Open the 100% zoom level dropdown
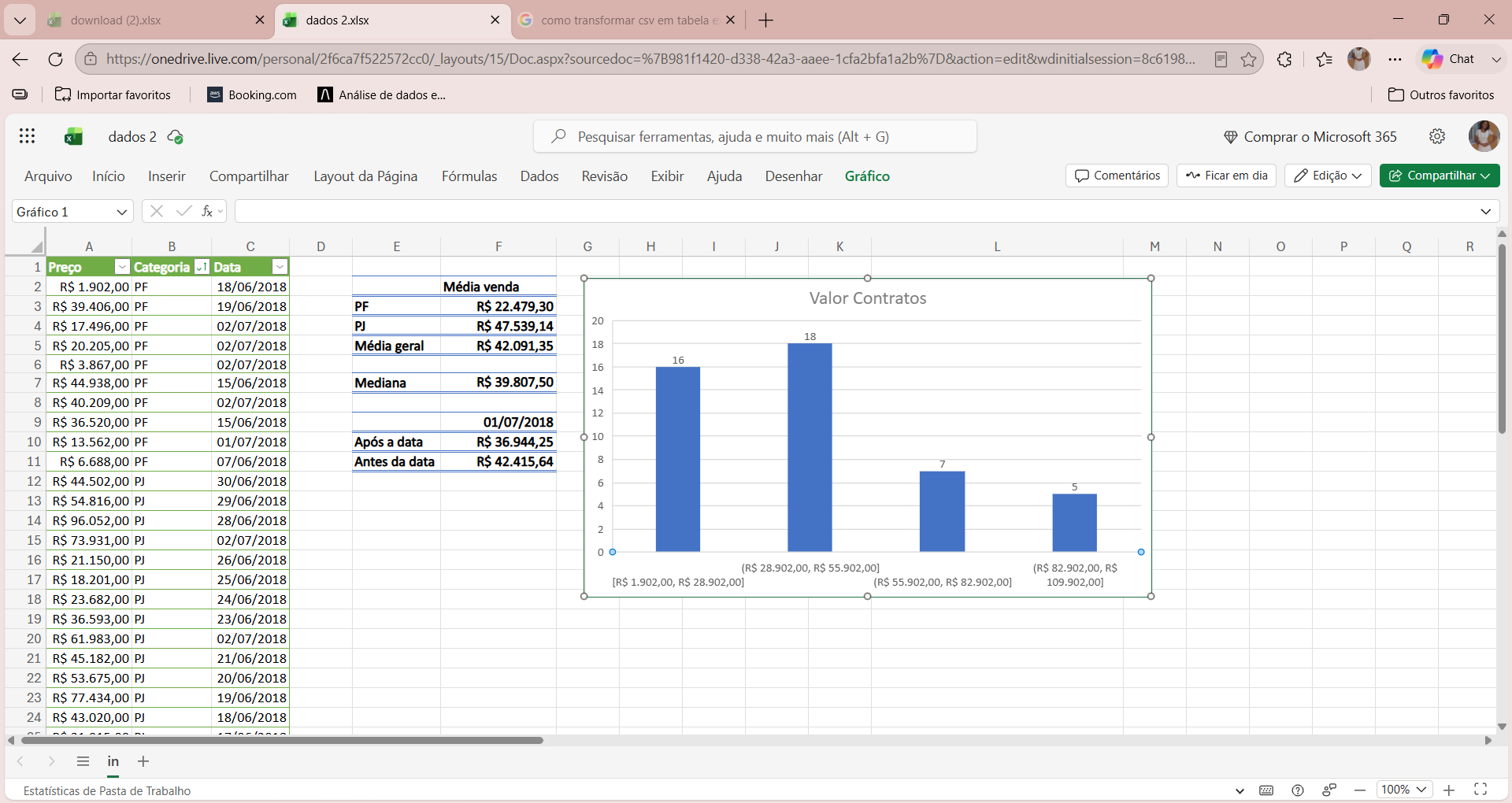 click(1404, 790)
